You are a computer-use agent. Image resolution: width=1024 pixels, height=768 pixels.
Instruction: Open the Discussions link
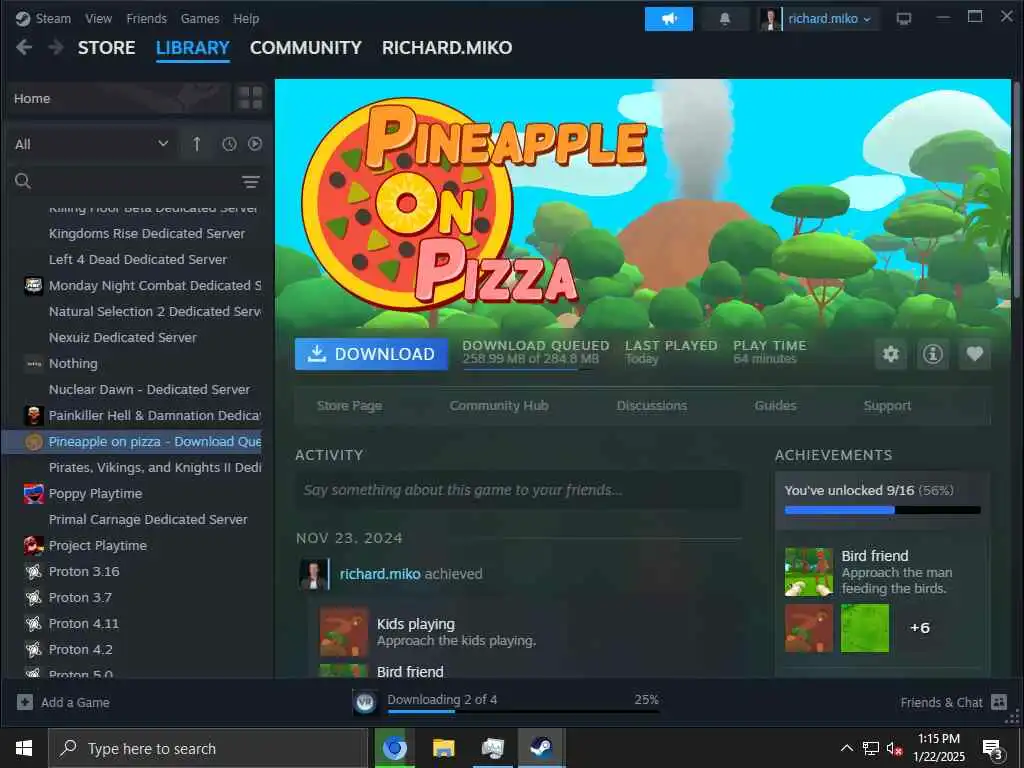coord(652,406)
